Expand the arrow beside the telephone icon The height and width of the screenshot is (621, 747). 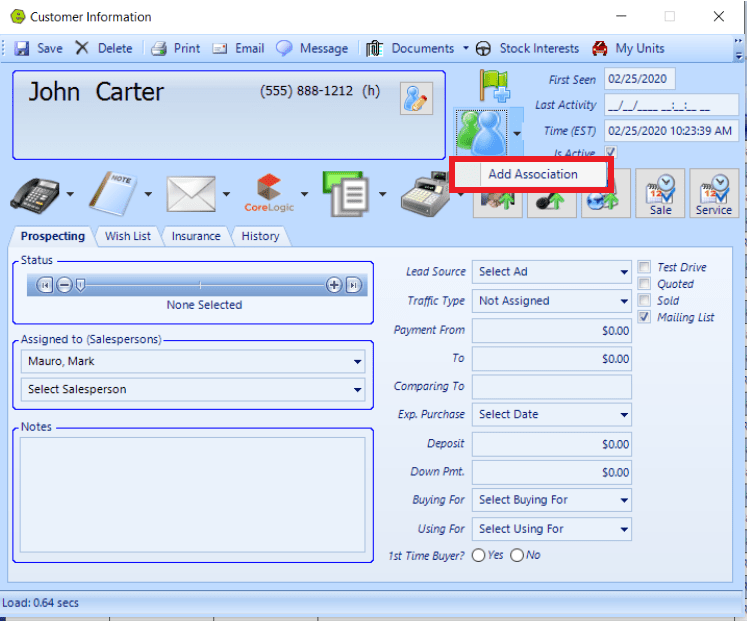coord(70,194)
